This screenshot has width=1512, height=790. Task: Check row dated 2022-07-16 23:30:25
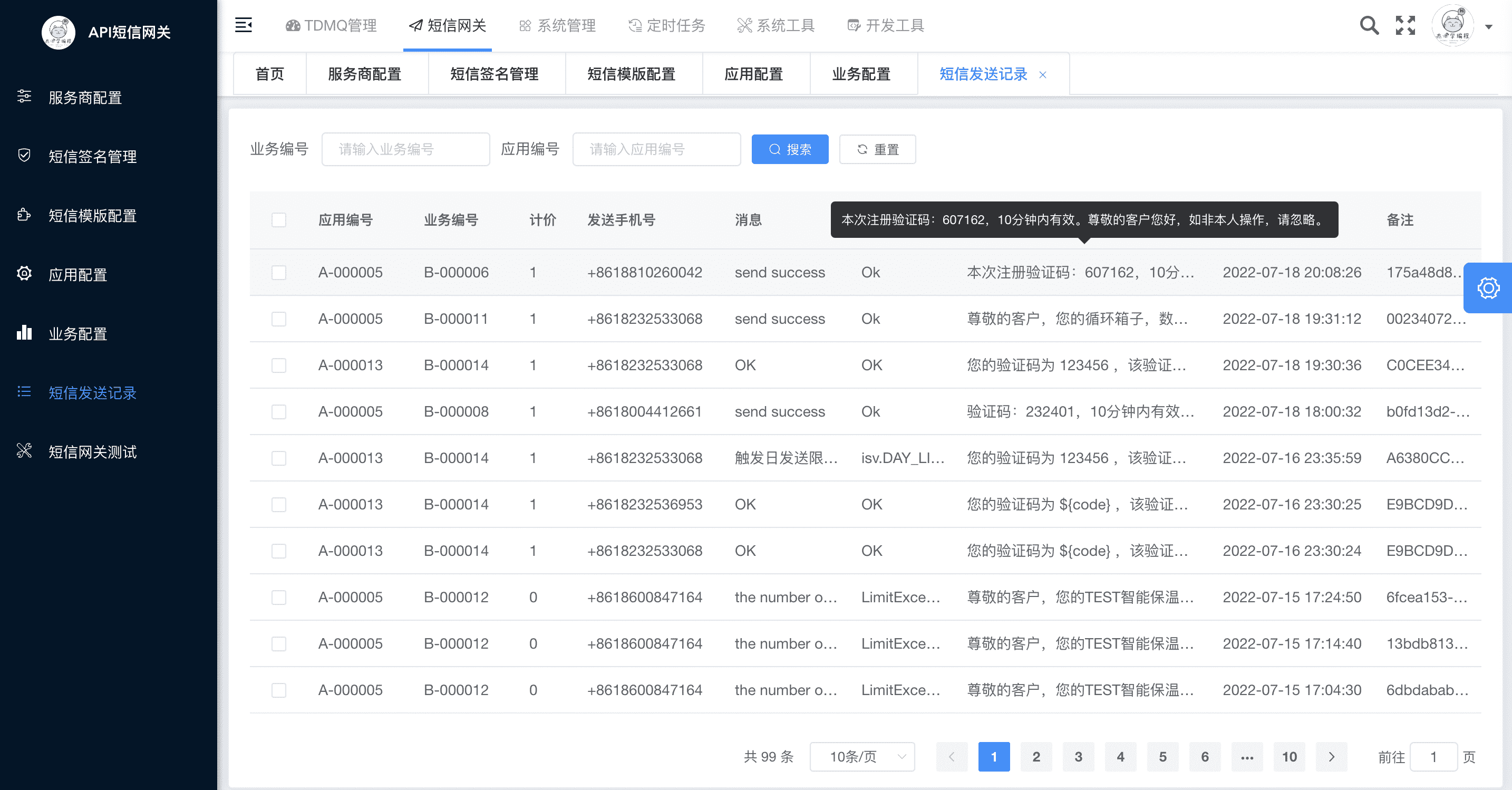[x=279, y=505]
